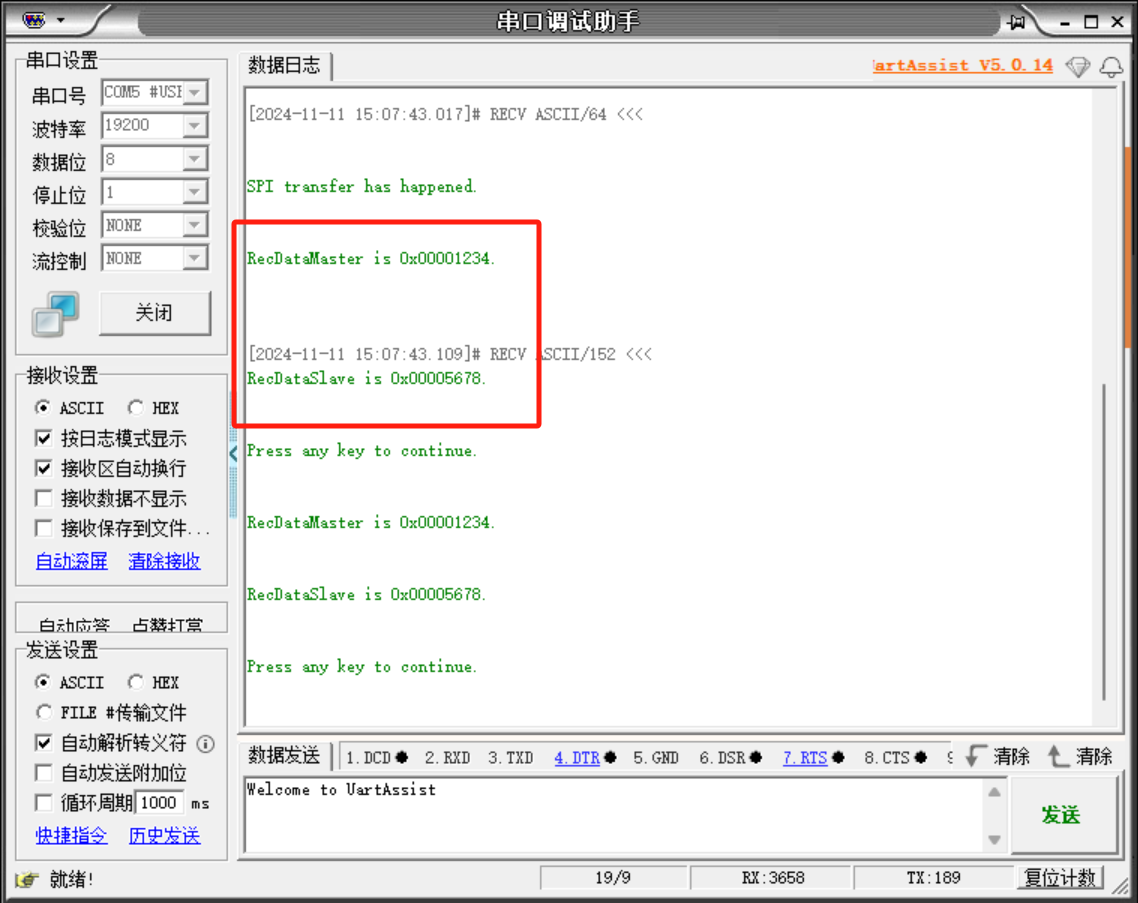Click into the Welcome to UartAssist send box

click(614, 814)
